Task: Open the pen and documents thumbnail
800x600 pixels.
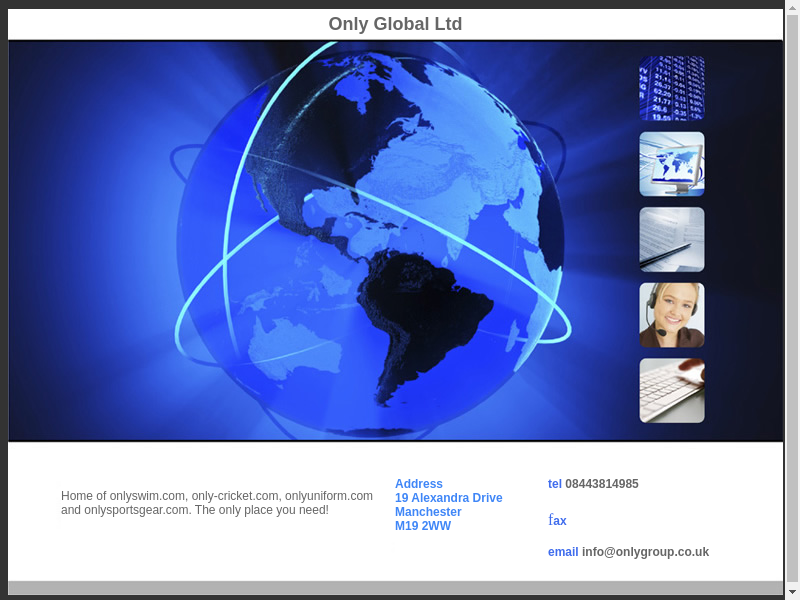Action: point(671,240)
